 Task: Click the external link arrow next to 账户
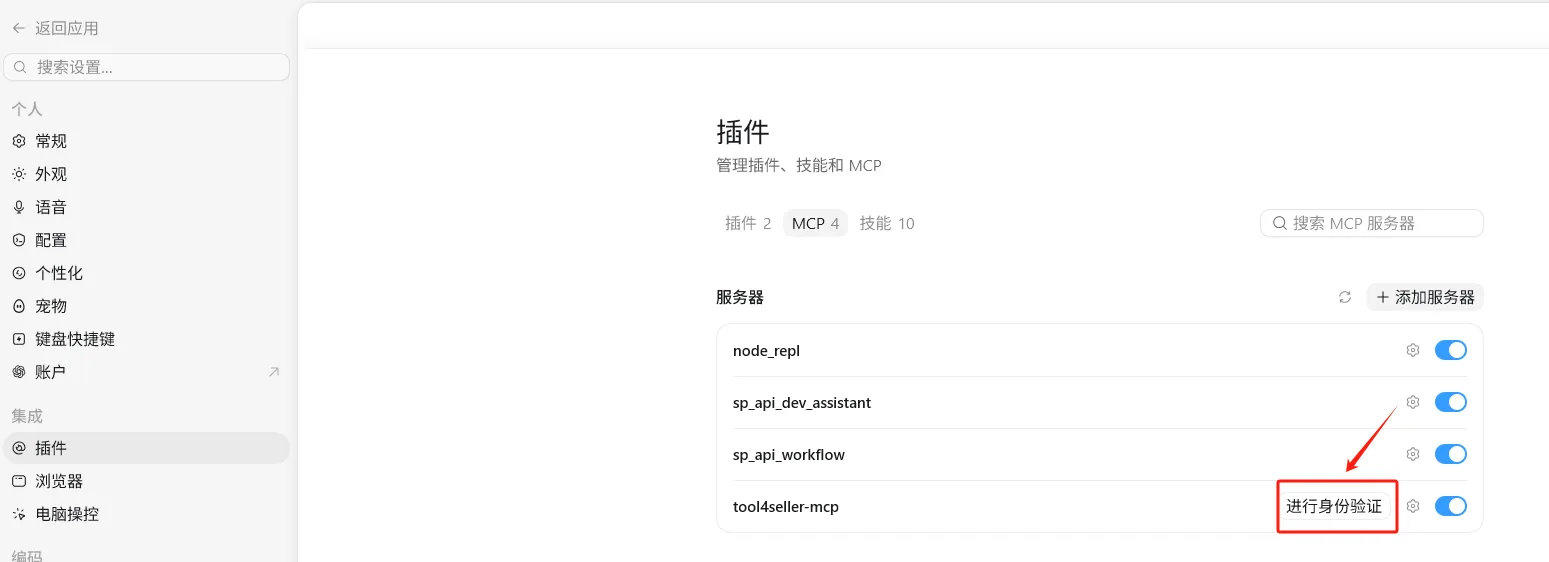[x=274, y=372]
